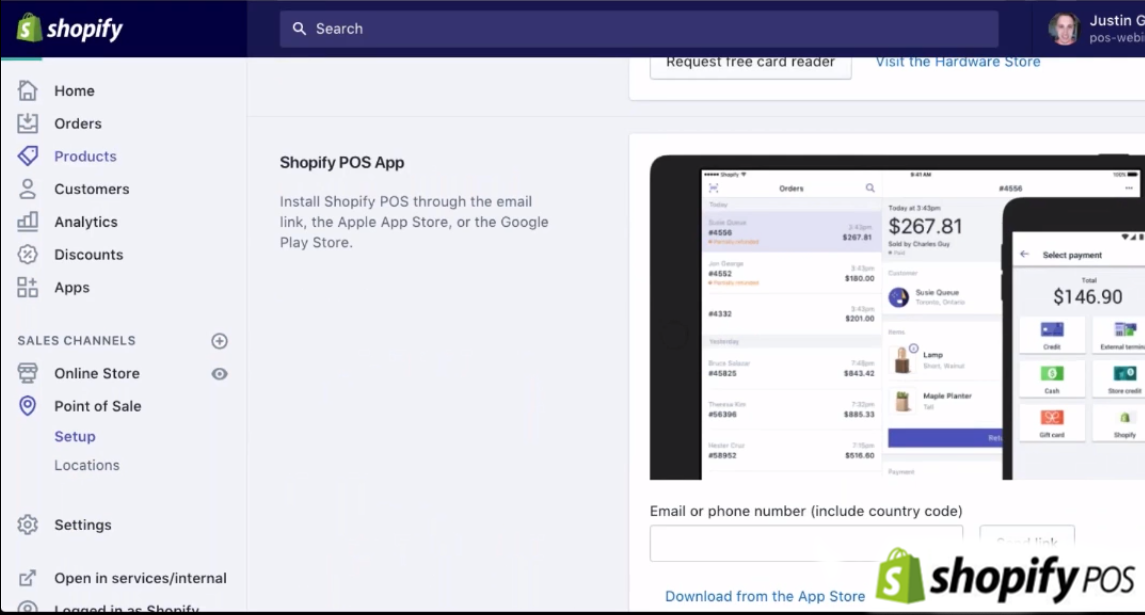Click the Apps grid icon
Screen dimensions: 1145x615
pos(28,288)
